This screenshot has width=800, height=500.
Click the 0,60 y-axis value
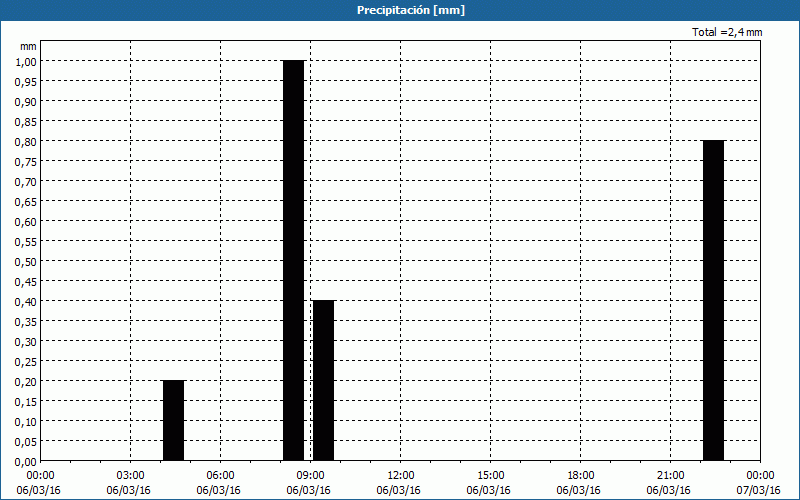pyautogui.click(x=25, y=221)
